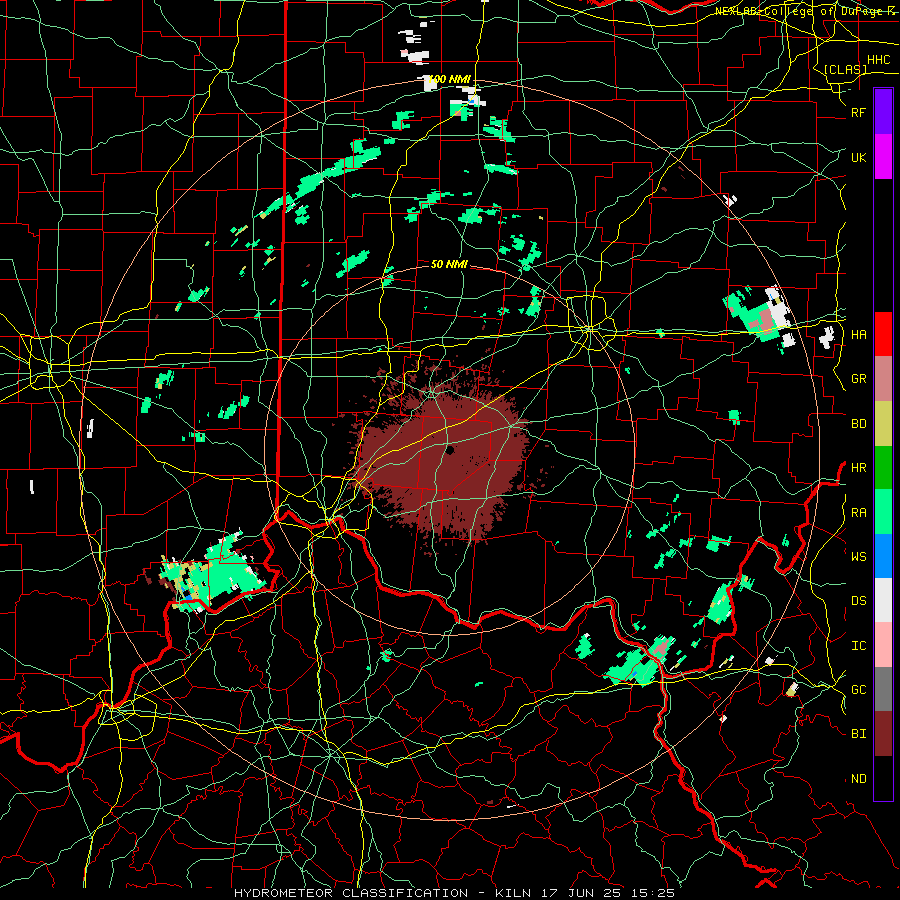Click the RF purple legend swatch
This screenshot has width=900, height=900.
pos(883,112)
